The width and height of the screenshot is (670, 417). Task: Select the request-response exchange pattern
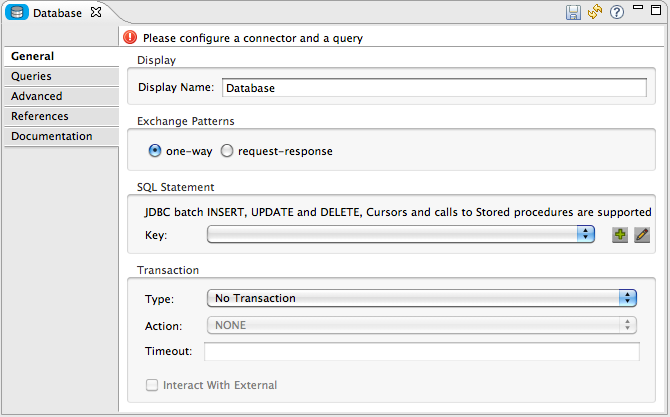click(x=227, y=151)
